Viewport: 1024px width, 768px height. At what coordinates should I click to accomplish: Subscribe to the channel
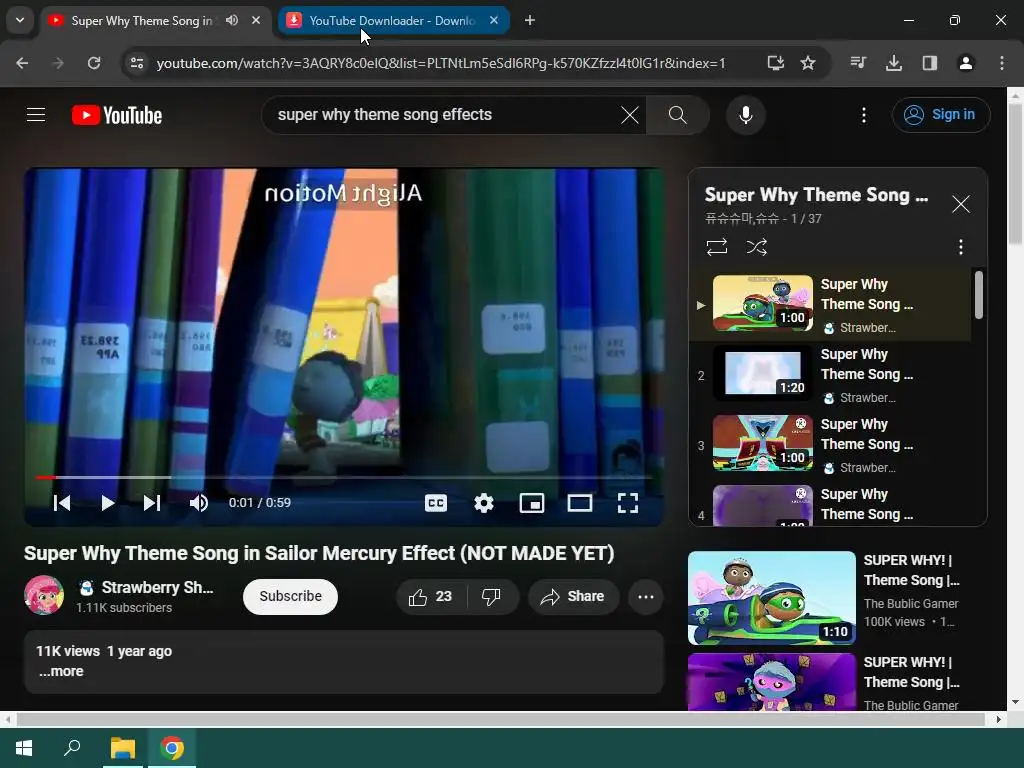[x=291, y=596]
